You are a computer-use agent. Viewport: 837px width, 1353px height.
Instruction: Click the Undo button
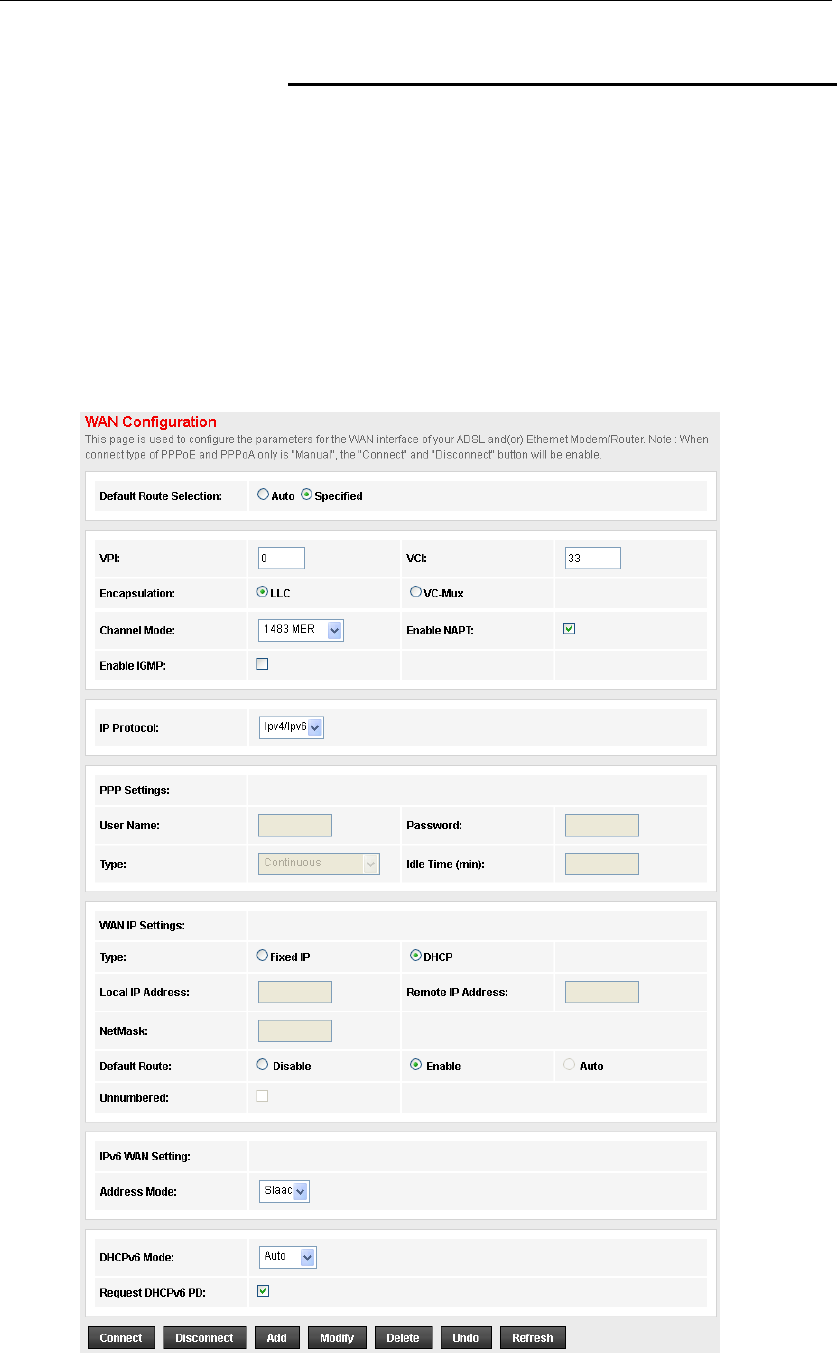[467, 1338]
